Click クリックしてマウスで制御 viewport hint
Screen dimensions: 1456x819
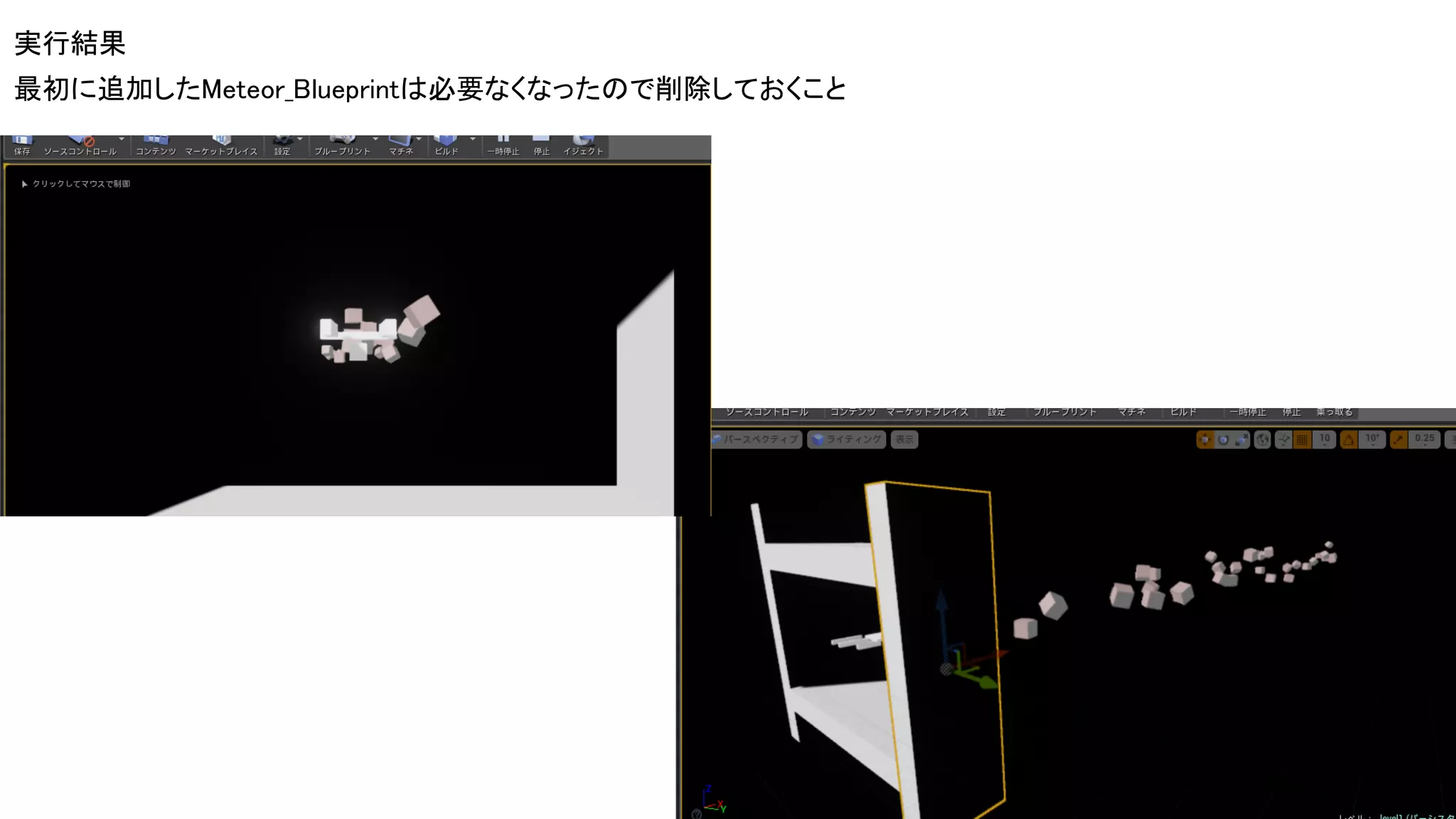coord(76,184)
